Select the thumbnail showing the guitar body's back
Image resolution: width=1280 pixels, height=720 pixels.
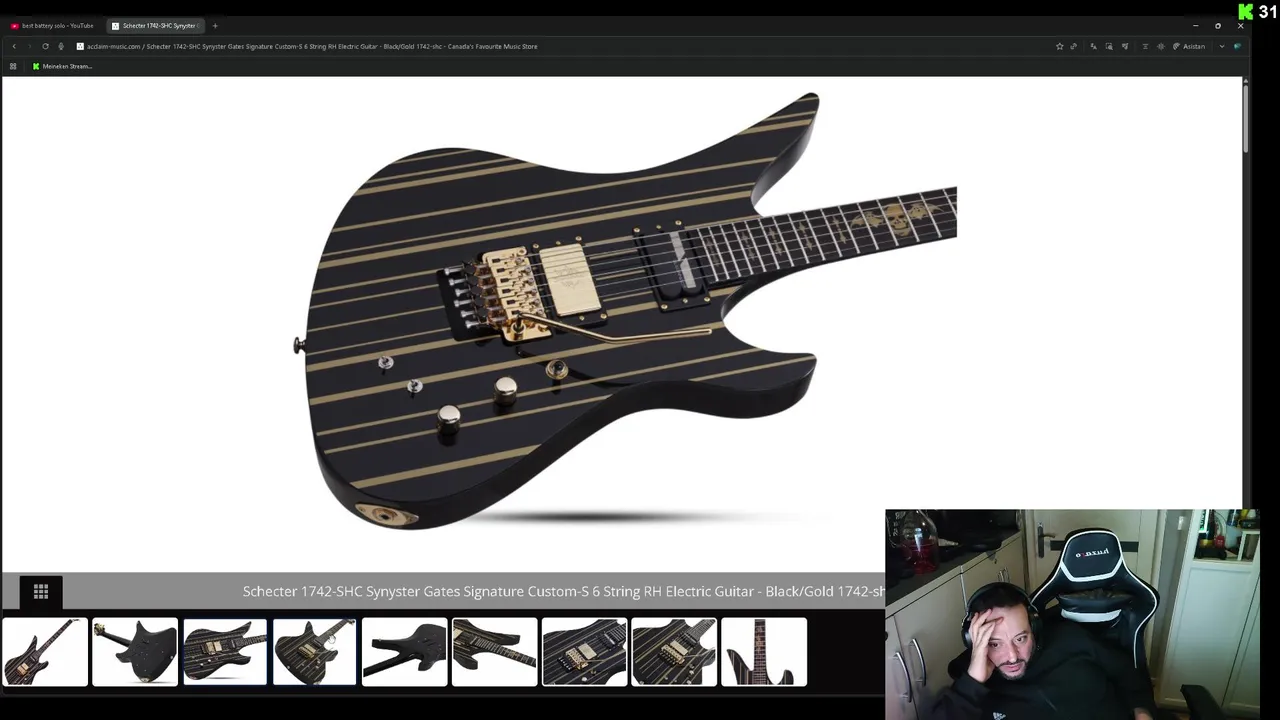pos(135,652)
